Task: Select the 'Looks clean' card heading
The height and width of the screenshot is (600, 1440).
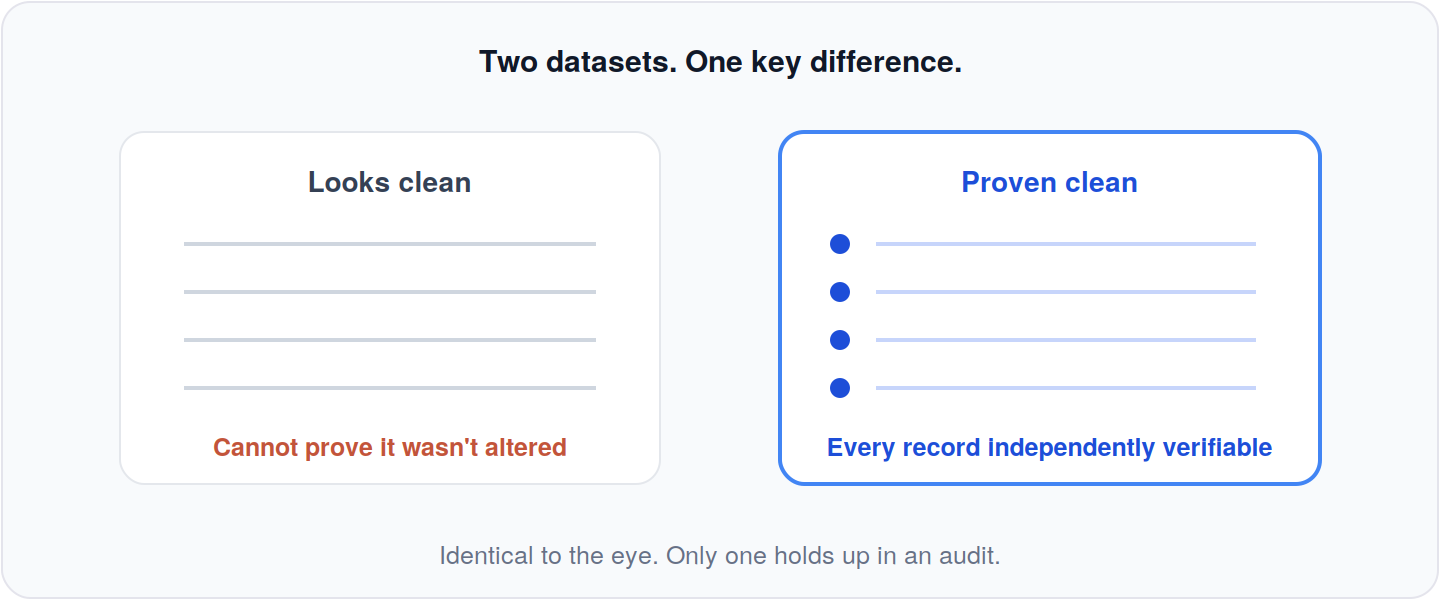Action: point(390,182)
